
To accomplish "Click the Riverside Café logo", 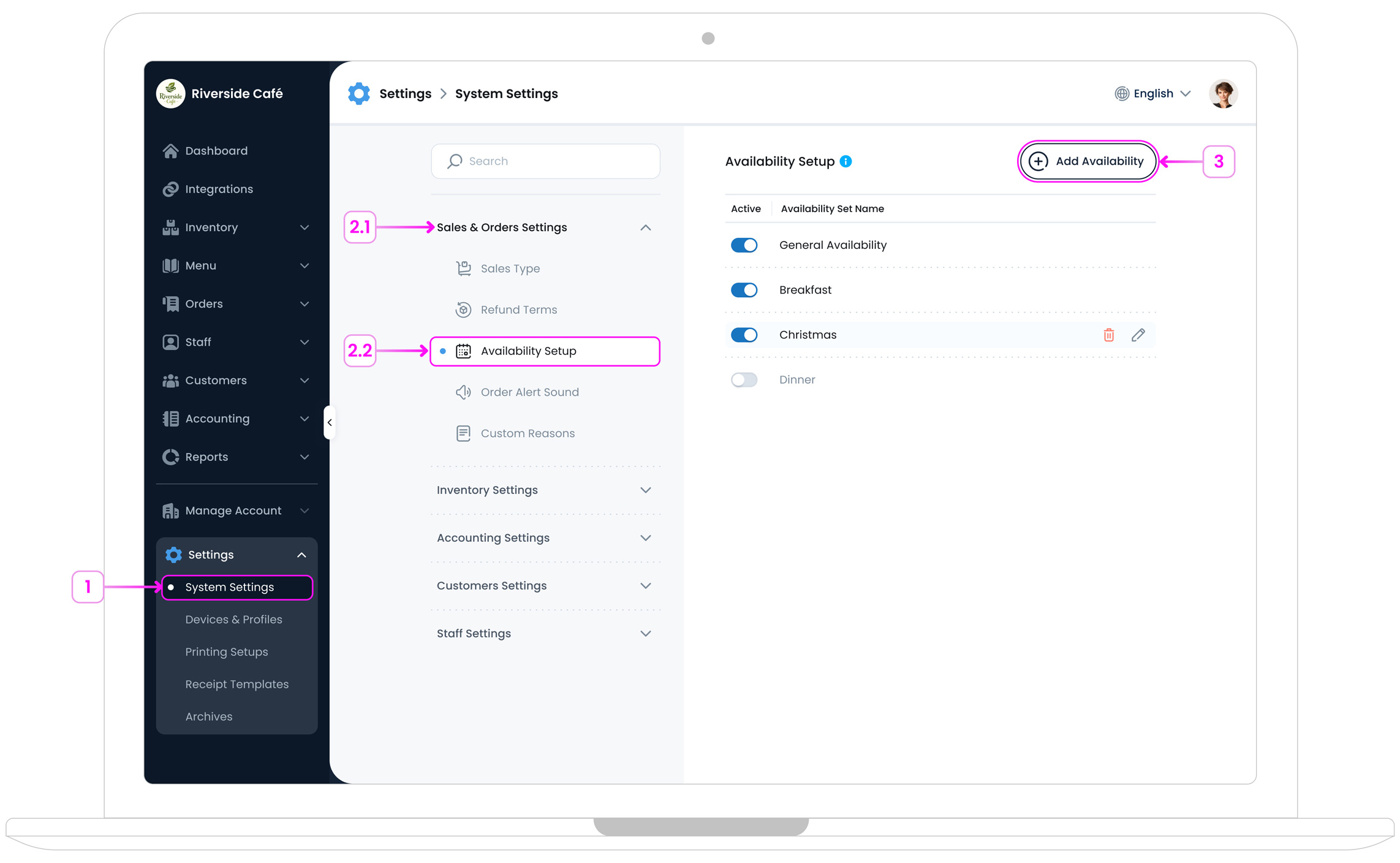I will click(x=170, y=94).
